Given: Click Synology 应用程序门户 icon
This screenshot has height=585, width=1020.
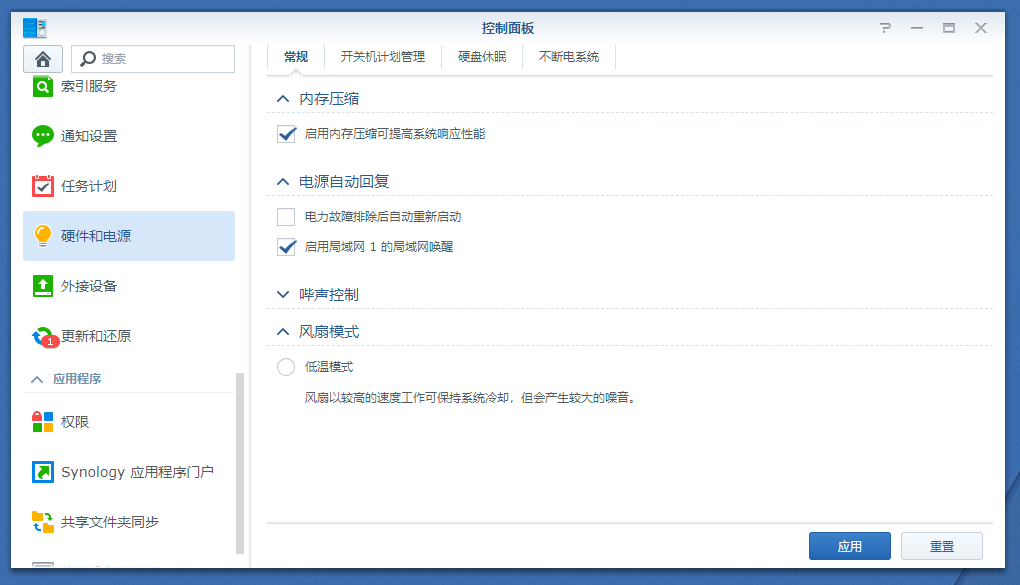Looking at the screenshot, I should tap(43, 472).
